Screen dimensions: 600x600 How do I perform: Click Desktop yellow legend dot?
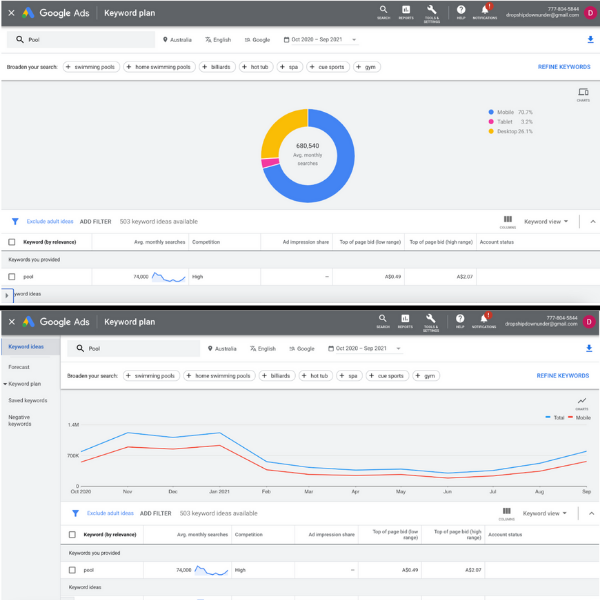(x=491, y=131)
